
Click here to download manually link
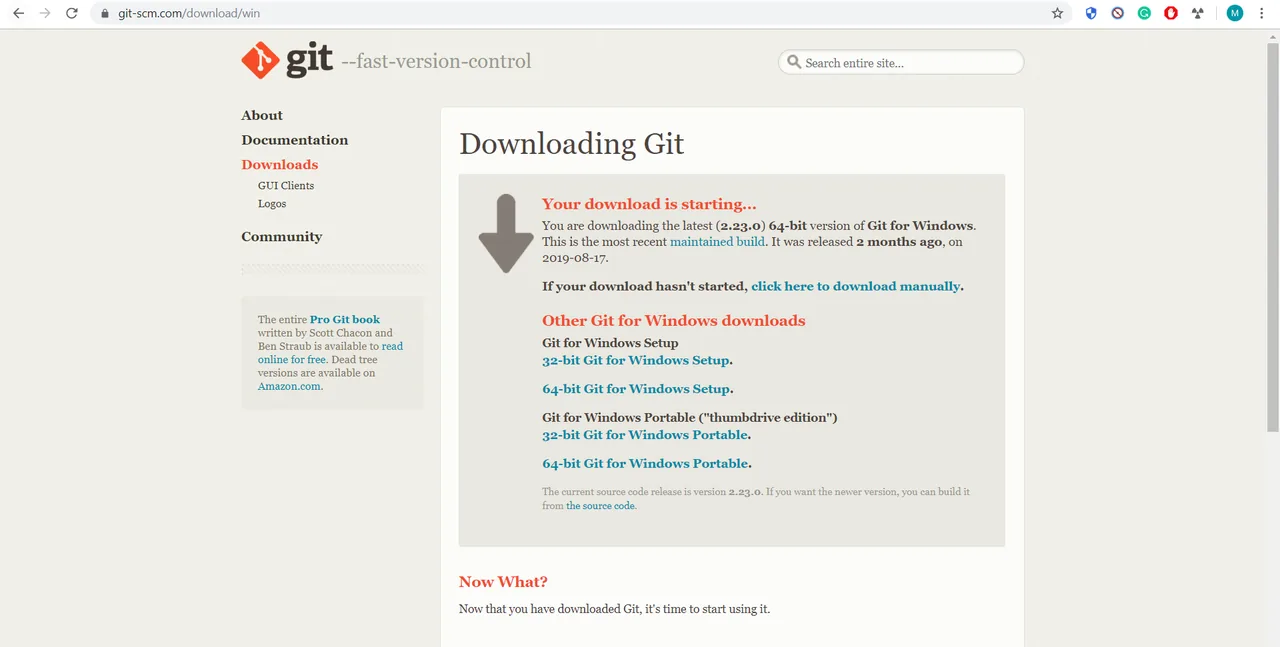point(856,286)
